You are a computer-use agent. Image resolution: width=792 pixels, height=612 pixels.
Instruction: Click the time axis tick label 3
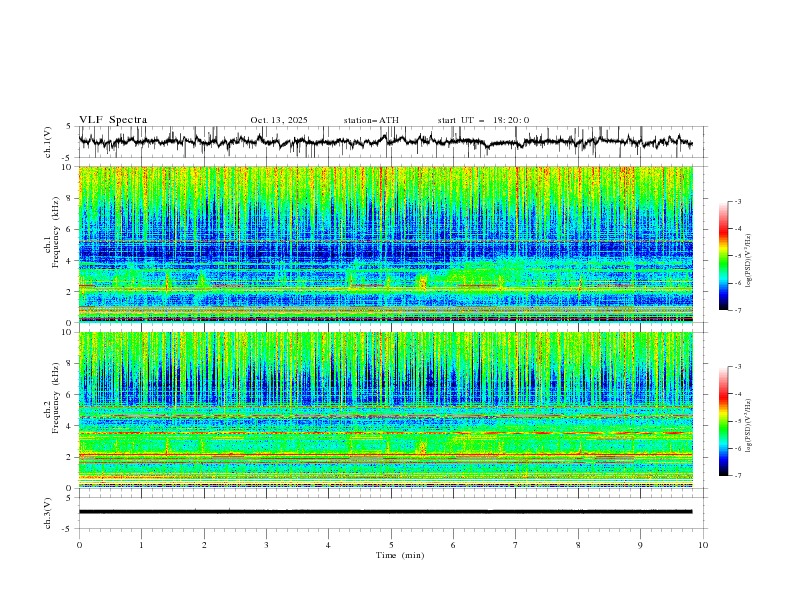pos(266,545)
